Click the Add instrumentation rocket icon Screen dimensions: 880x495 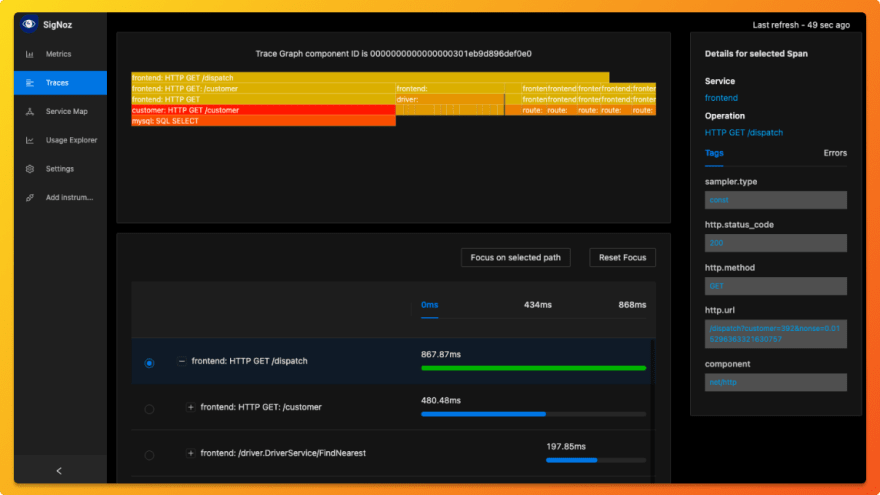30,197
